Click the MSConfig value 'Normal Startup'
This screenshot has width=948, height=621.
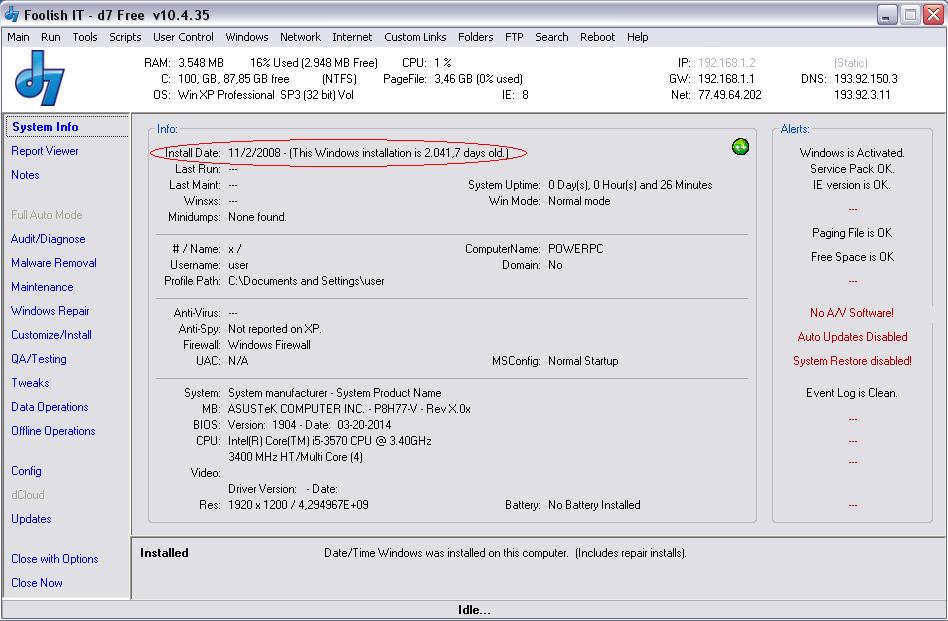(583, 361)
